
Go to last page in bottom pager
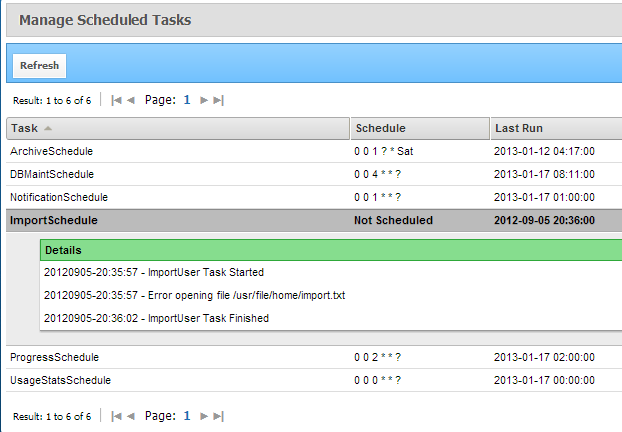click(219, 416)
